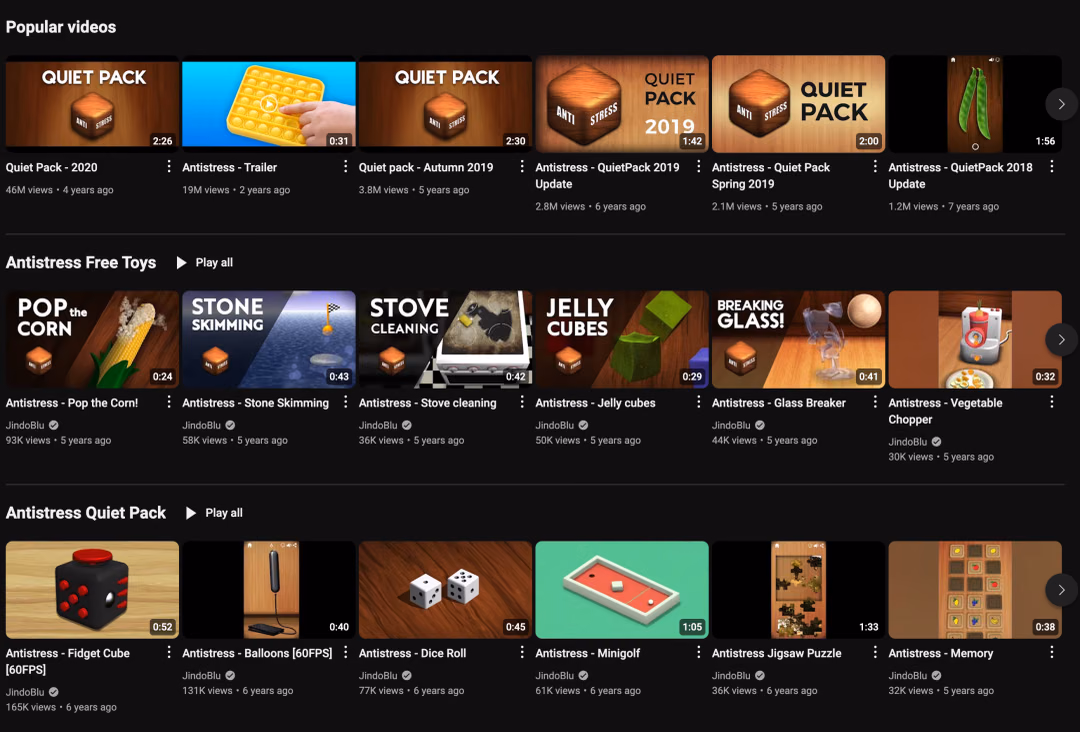Image resolution: width=1080 pixels, height=732 pixels.
Task: Open JindoBlu channel under Pop the Corn
Action: click(25, 425)
